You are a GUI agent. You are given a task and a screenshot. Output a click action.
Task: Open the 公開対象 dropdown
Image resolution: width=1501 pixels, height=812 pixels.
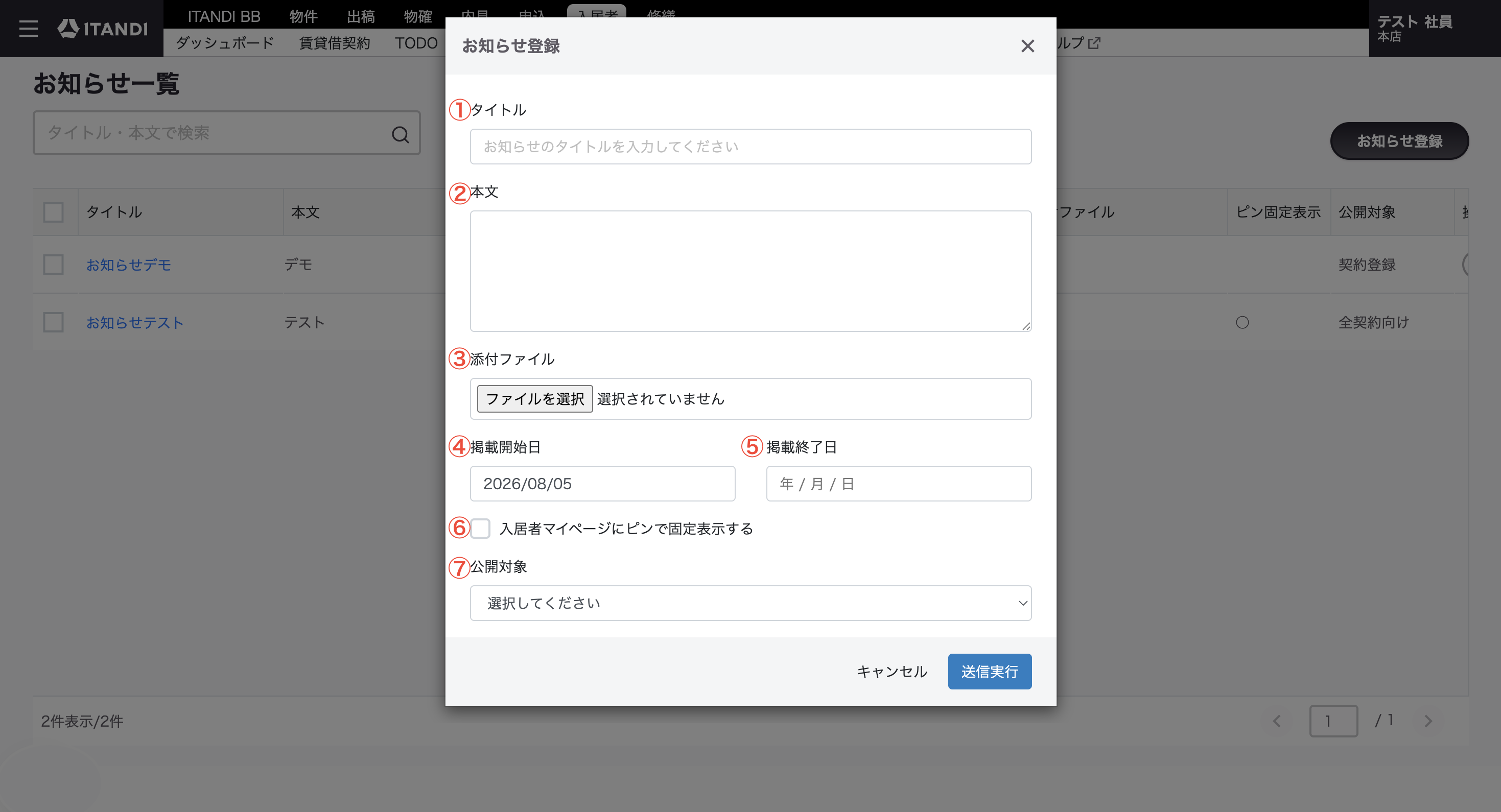tap(750, 603)
